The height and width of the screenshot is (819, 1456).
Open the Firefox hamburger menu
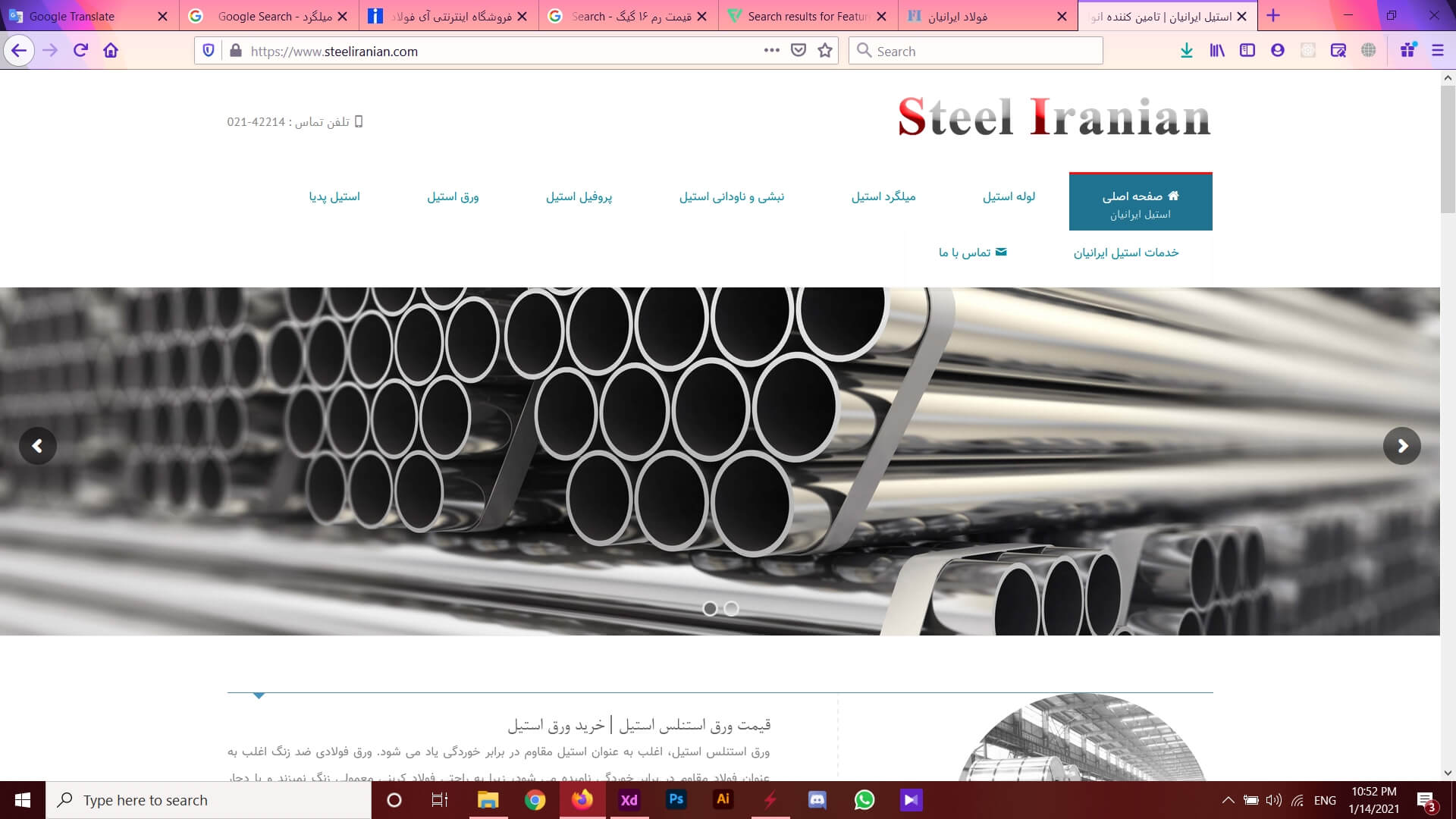click(x=1438, y=51)
